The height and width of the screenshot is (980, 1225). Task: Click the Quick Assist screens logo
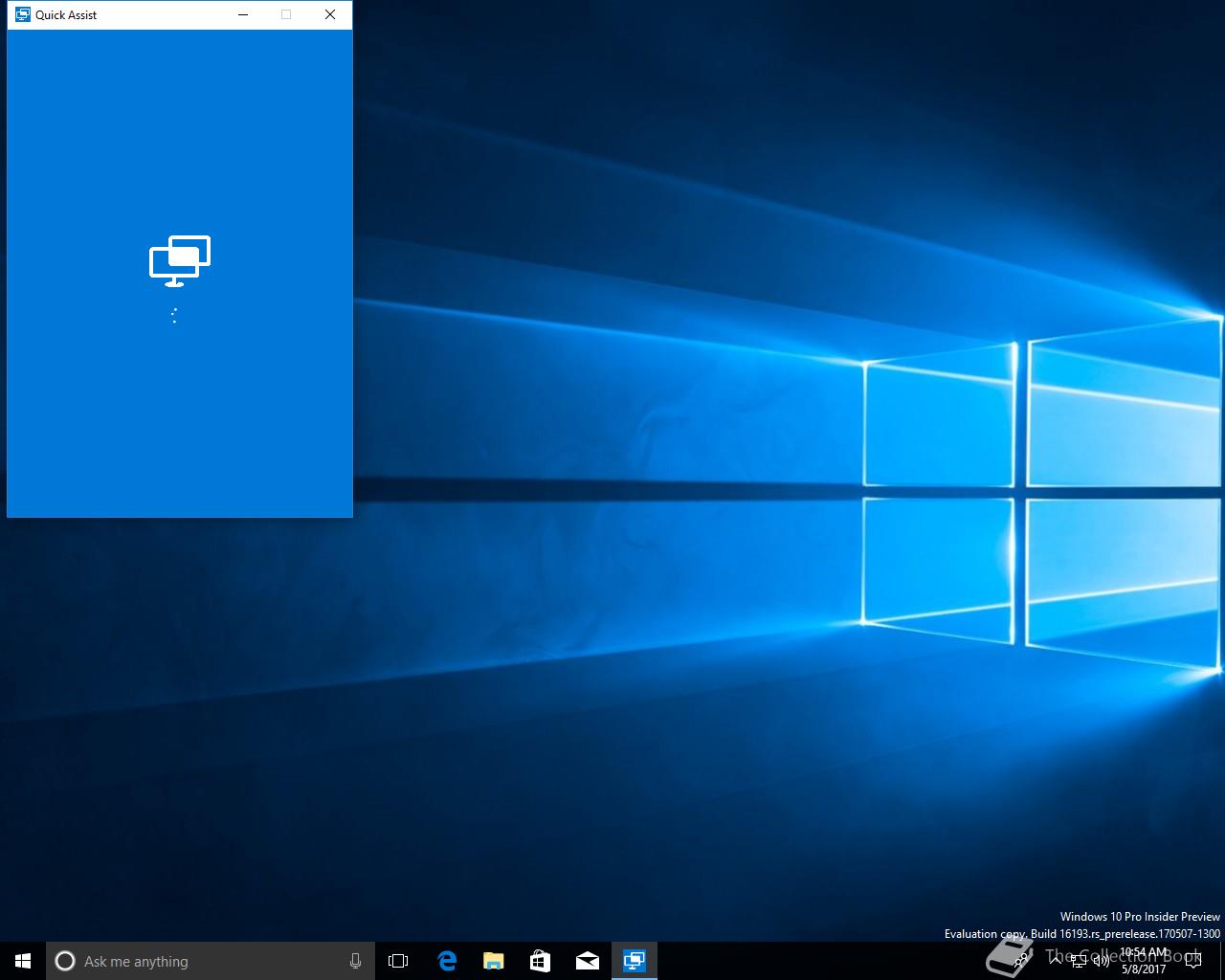179,260
